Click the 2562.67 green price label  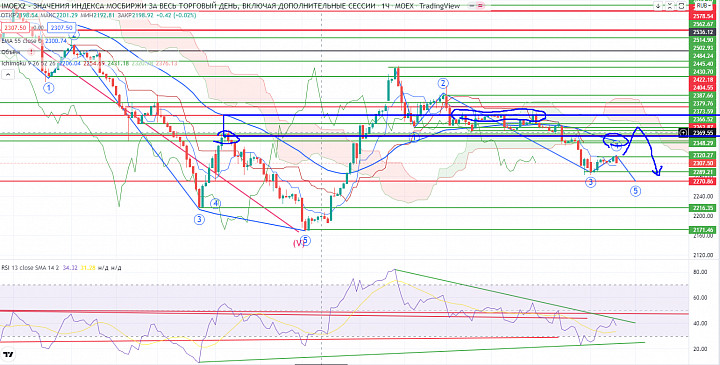pyautogui.click(x=704, y=24)
